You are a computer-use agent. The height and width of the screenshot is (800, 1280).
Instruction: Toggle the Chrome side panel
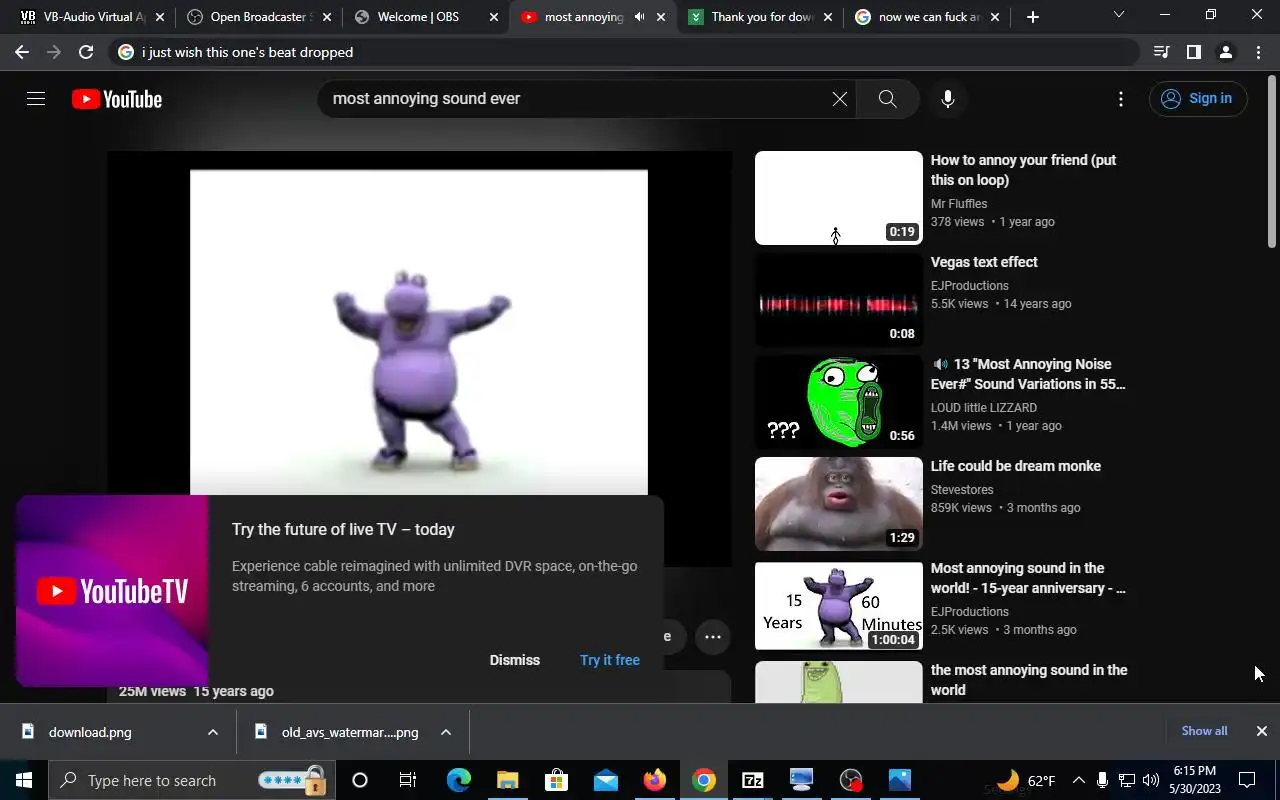pyautogui.click(x=1193, y=52)
